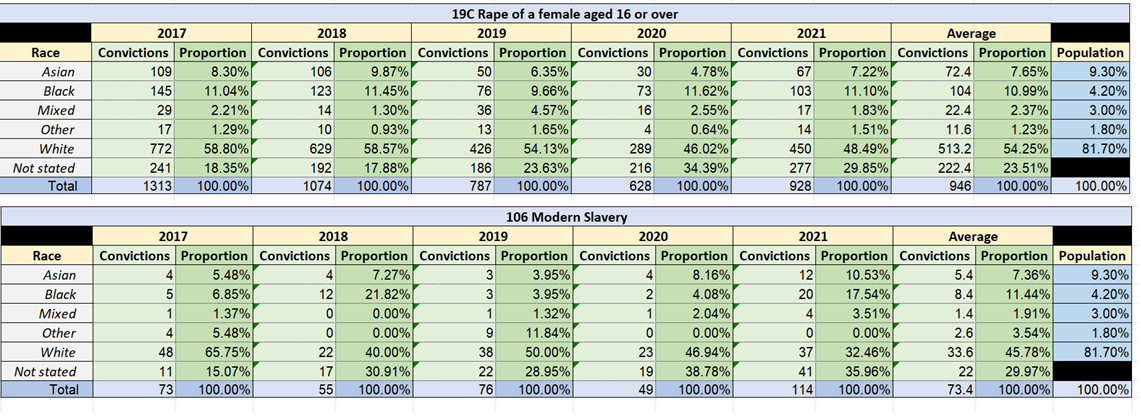This screenshot has height=420, width=1141.
Task: Select the Population header in Modern Slavery table
Action: [x=1090, y=256]
